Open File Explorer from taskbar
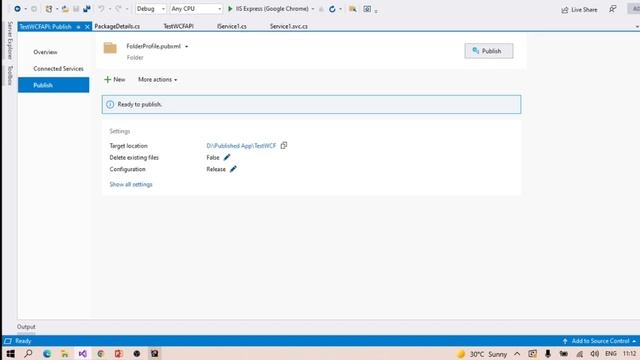This screenshot has height=360, width=640. tap(64, 353)
